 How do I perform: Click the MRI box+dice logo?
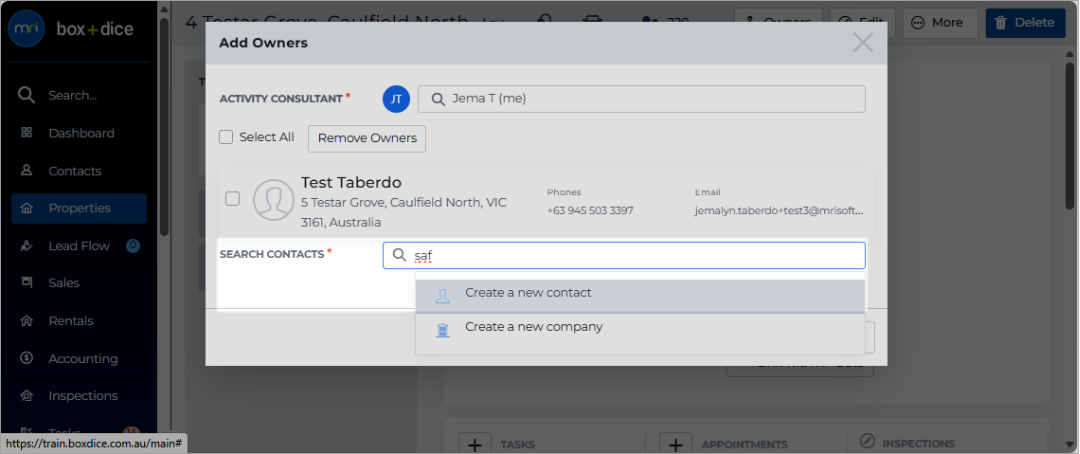(x=71, y=29)
